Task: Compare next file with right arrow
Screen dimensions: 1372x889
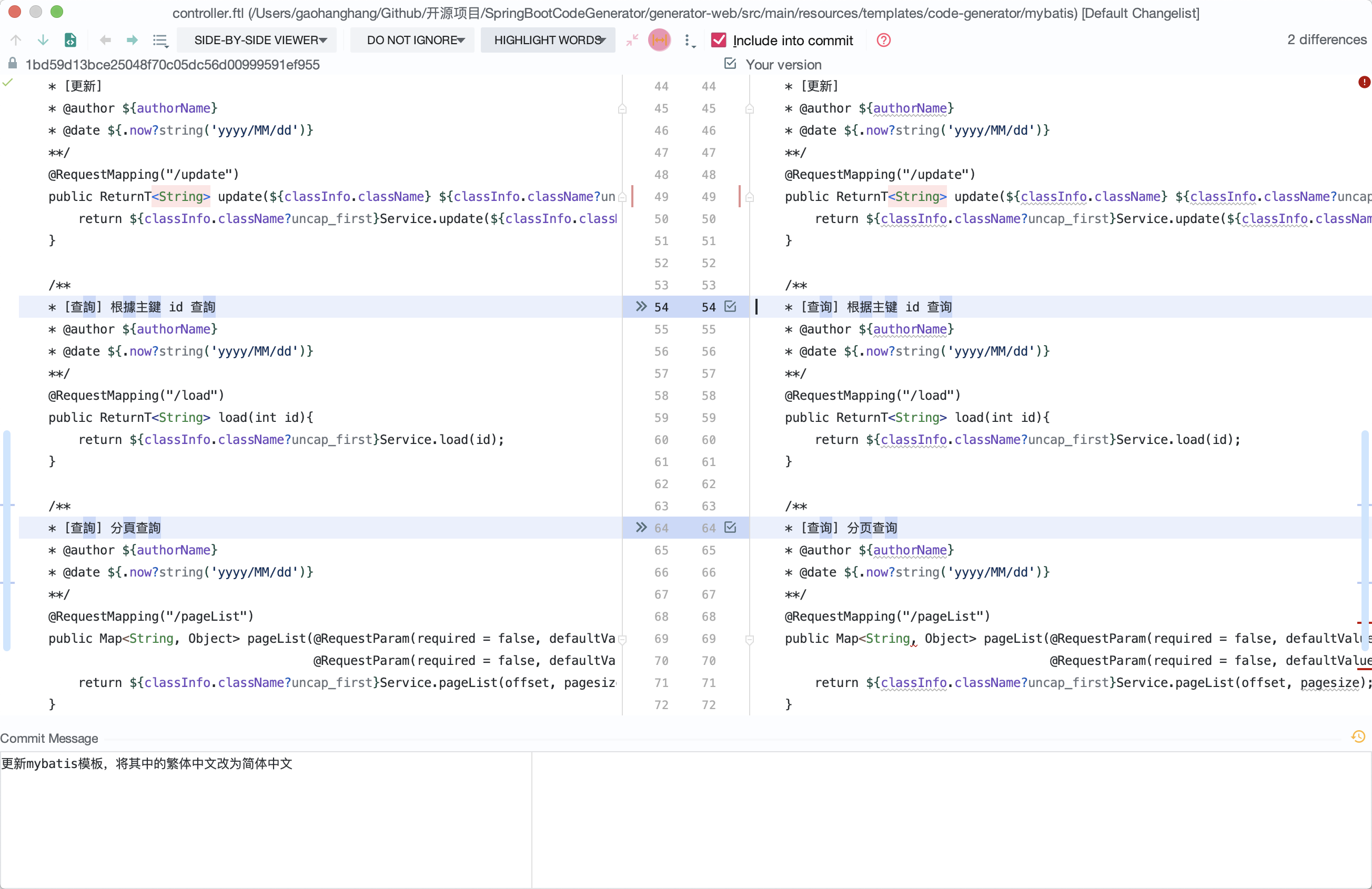Action: 132,40
